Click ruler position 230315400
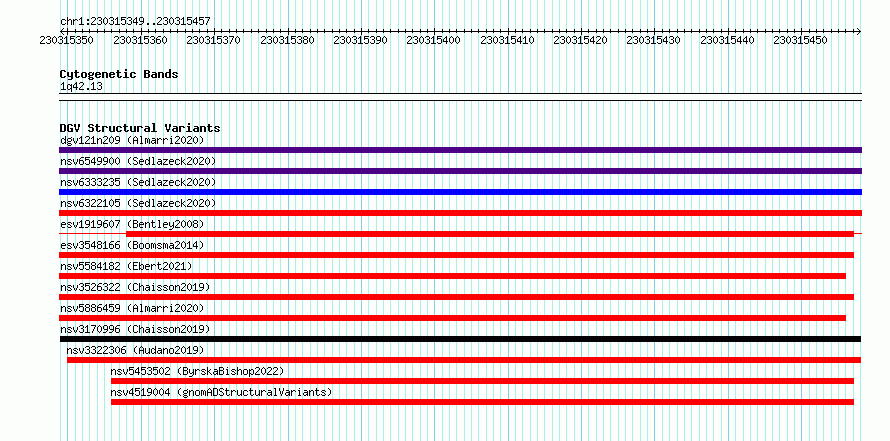890x441 pixels. pyautogui.click(x=434, y=40)
